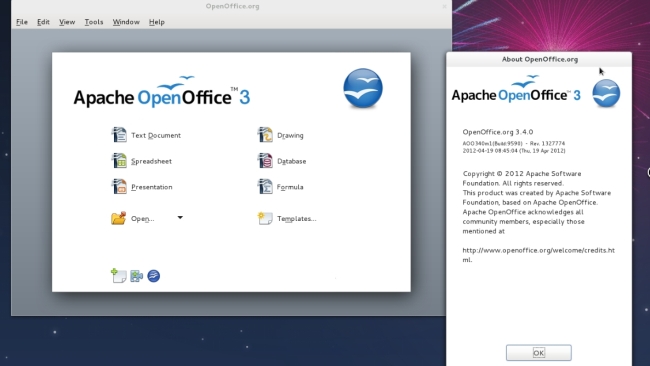Create a new Drawing
650x366 pixels.
point(290,135)
